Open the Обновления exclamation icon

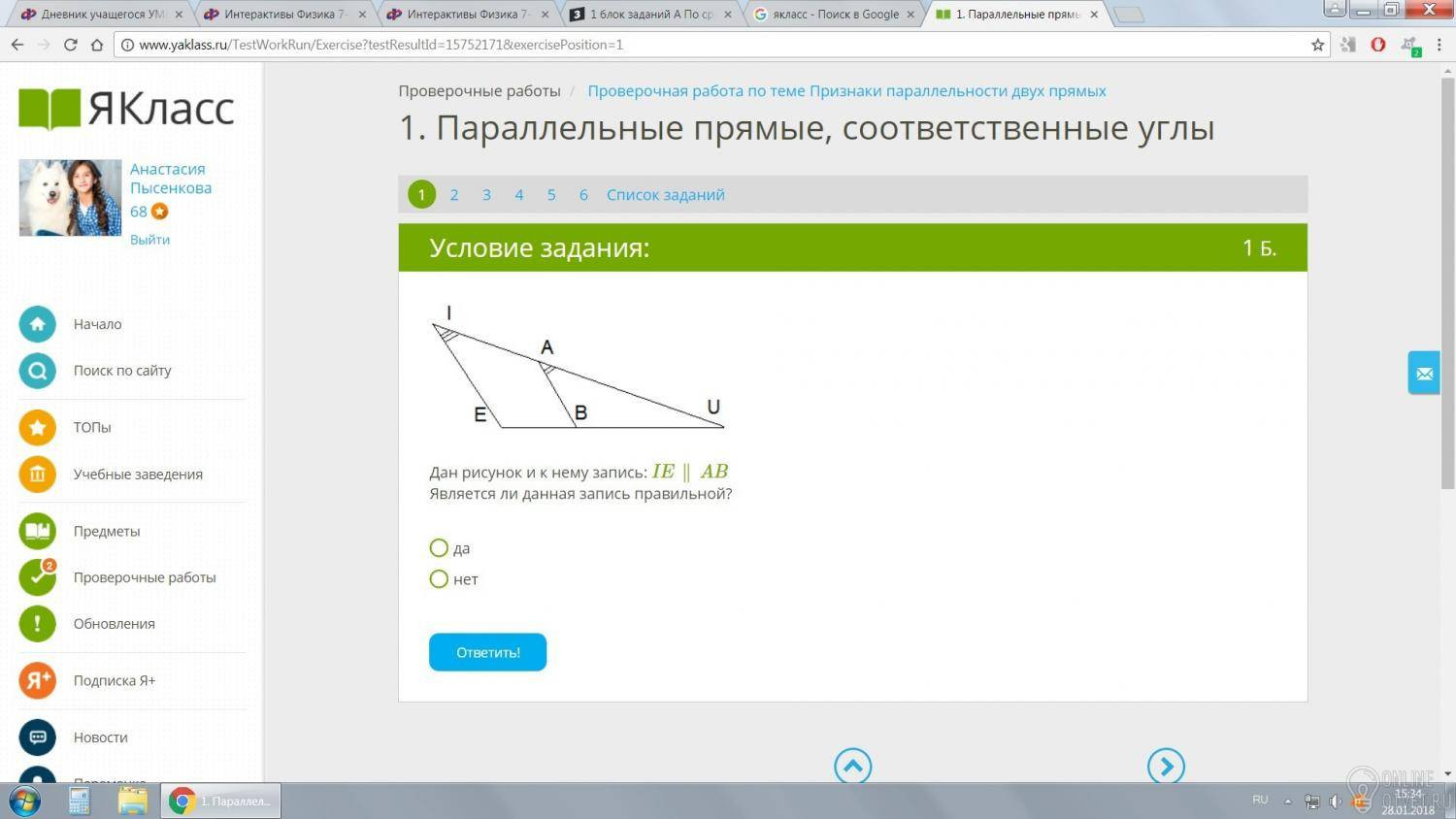[x=37, y=624]
